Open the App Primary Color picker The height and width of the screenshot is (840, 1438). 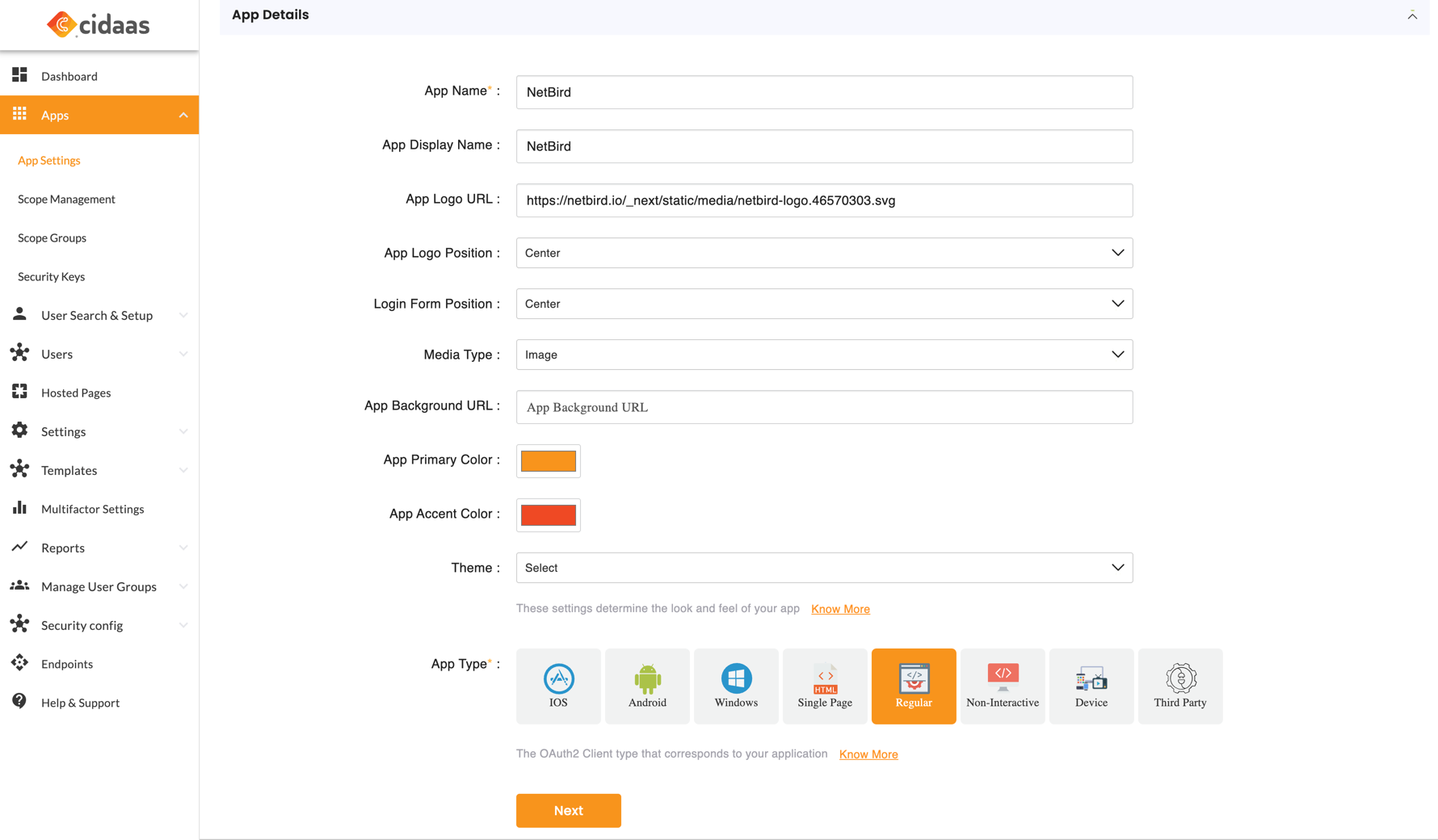click(x=549, y=460)
